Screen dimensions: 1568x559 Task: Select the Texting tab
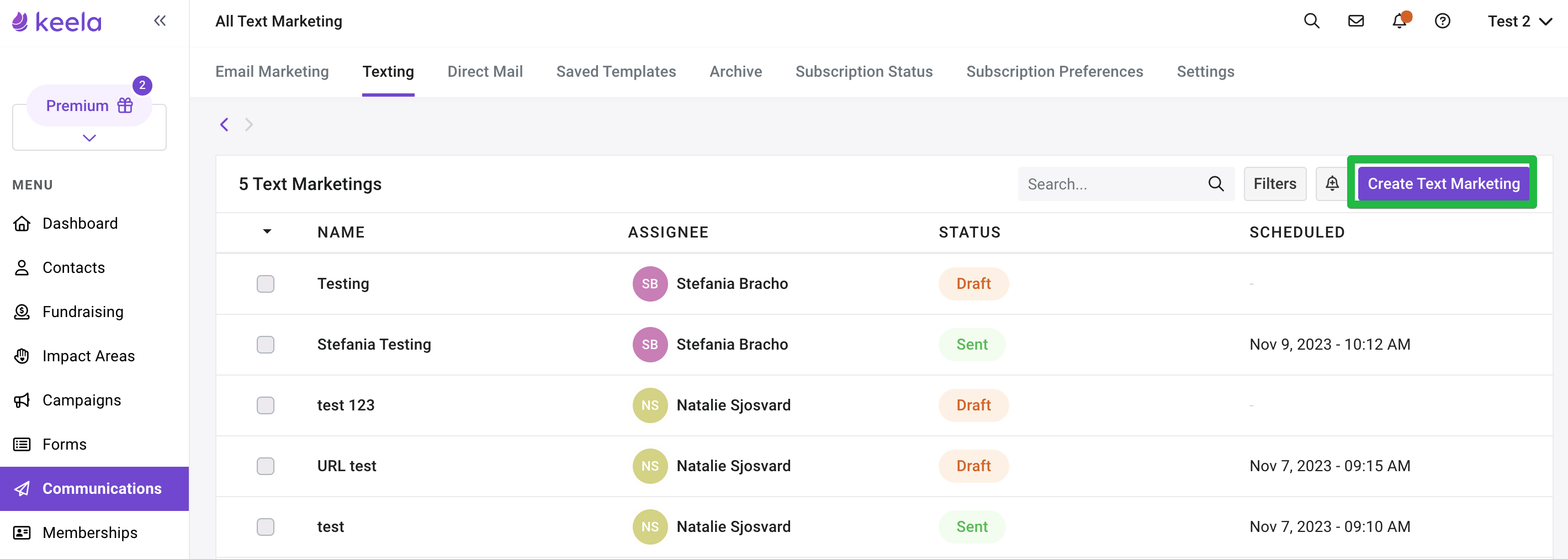(388, 72)
